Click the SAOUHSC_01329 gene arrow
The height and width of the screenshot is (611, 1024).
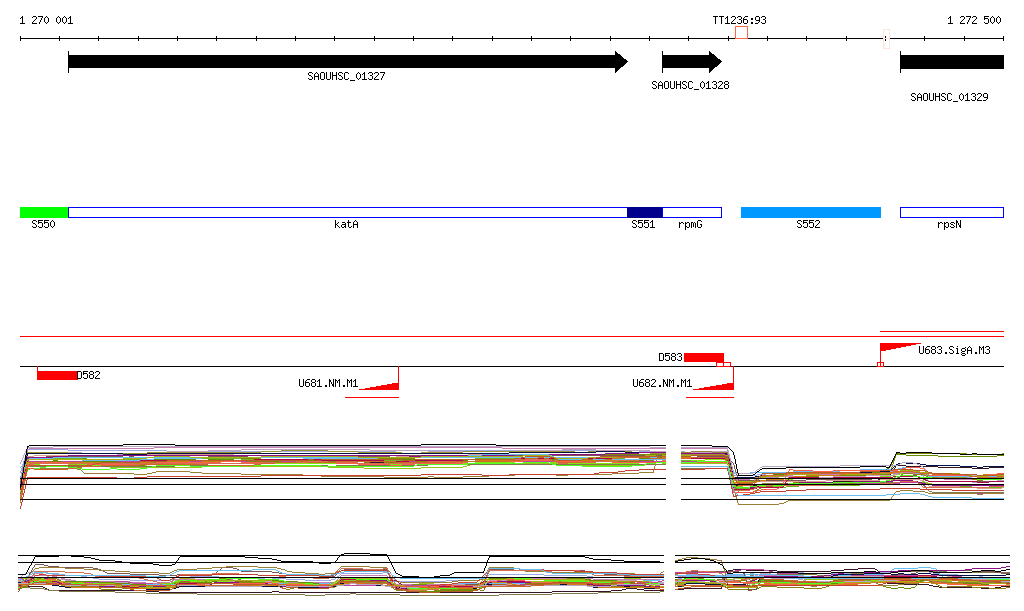(952, 62)
